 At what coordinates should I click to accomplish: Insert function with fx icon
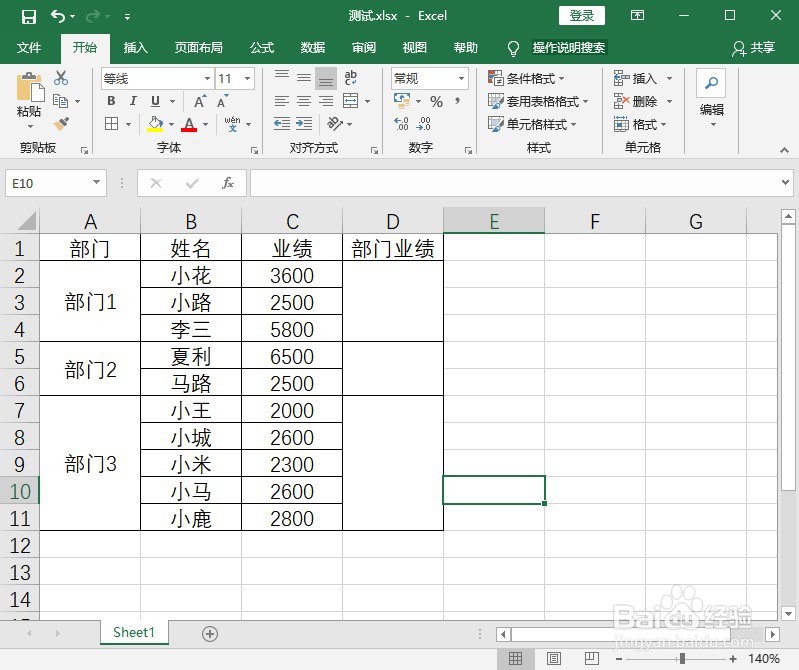coord(228,183)
